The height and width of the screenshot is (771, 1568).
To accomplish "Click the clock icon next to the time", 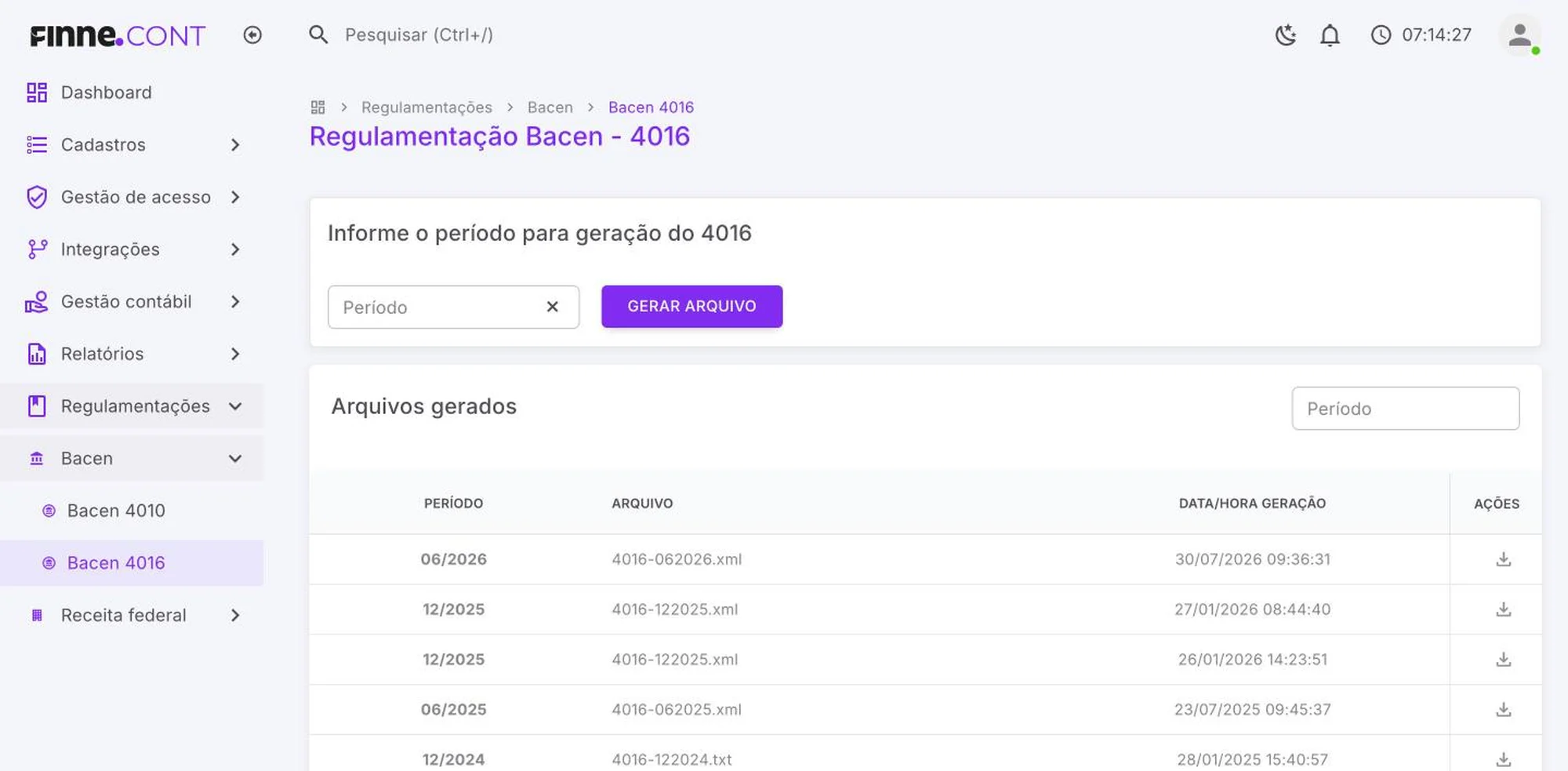I will [x=1381, y=35].
